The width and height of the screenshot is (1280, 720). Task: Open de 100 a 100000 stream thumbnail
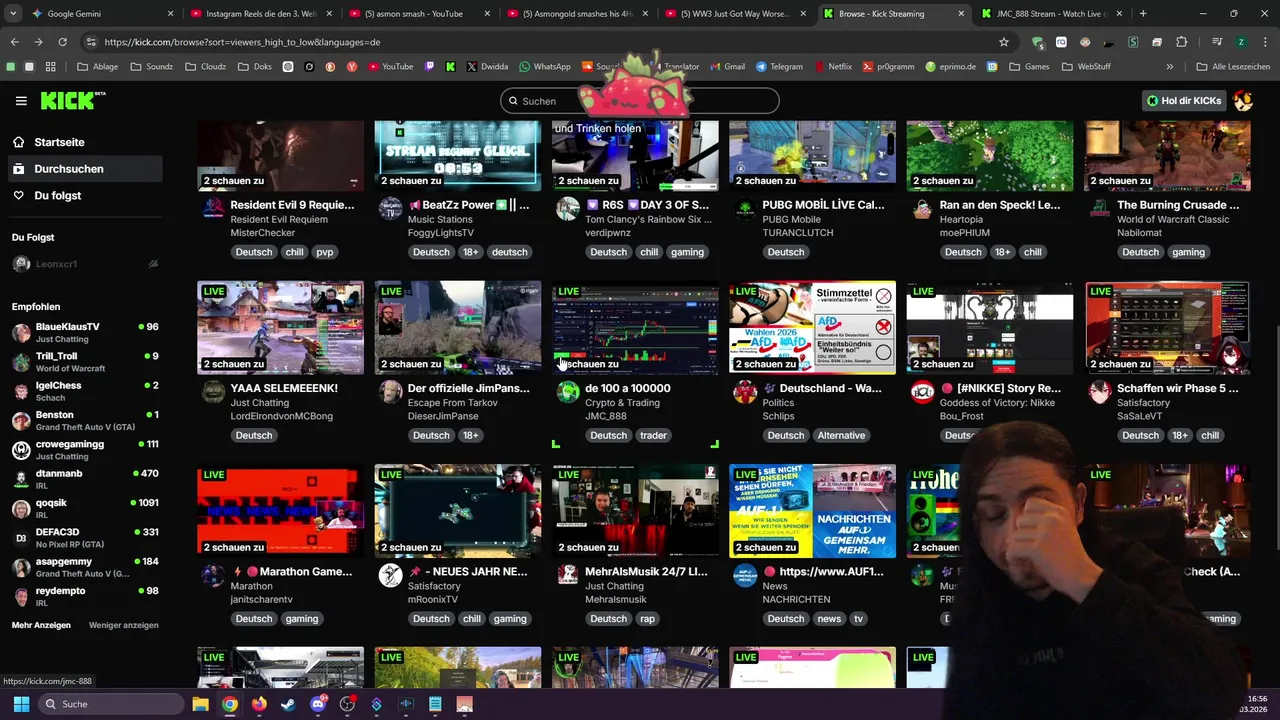(635, 328)
